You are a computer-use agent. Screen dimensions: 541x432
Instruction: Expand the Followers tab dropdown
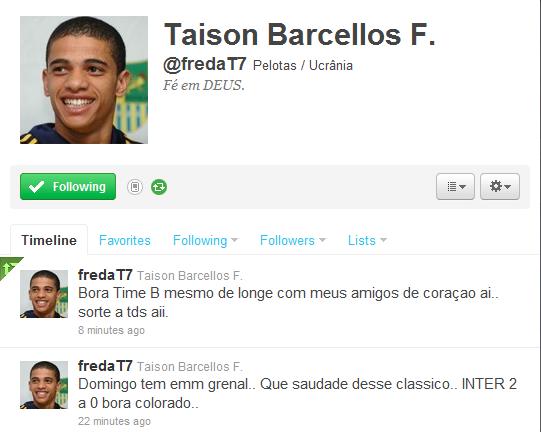[293, 240]
